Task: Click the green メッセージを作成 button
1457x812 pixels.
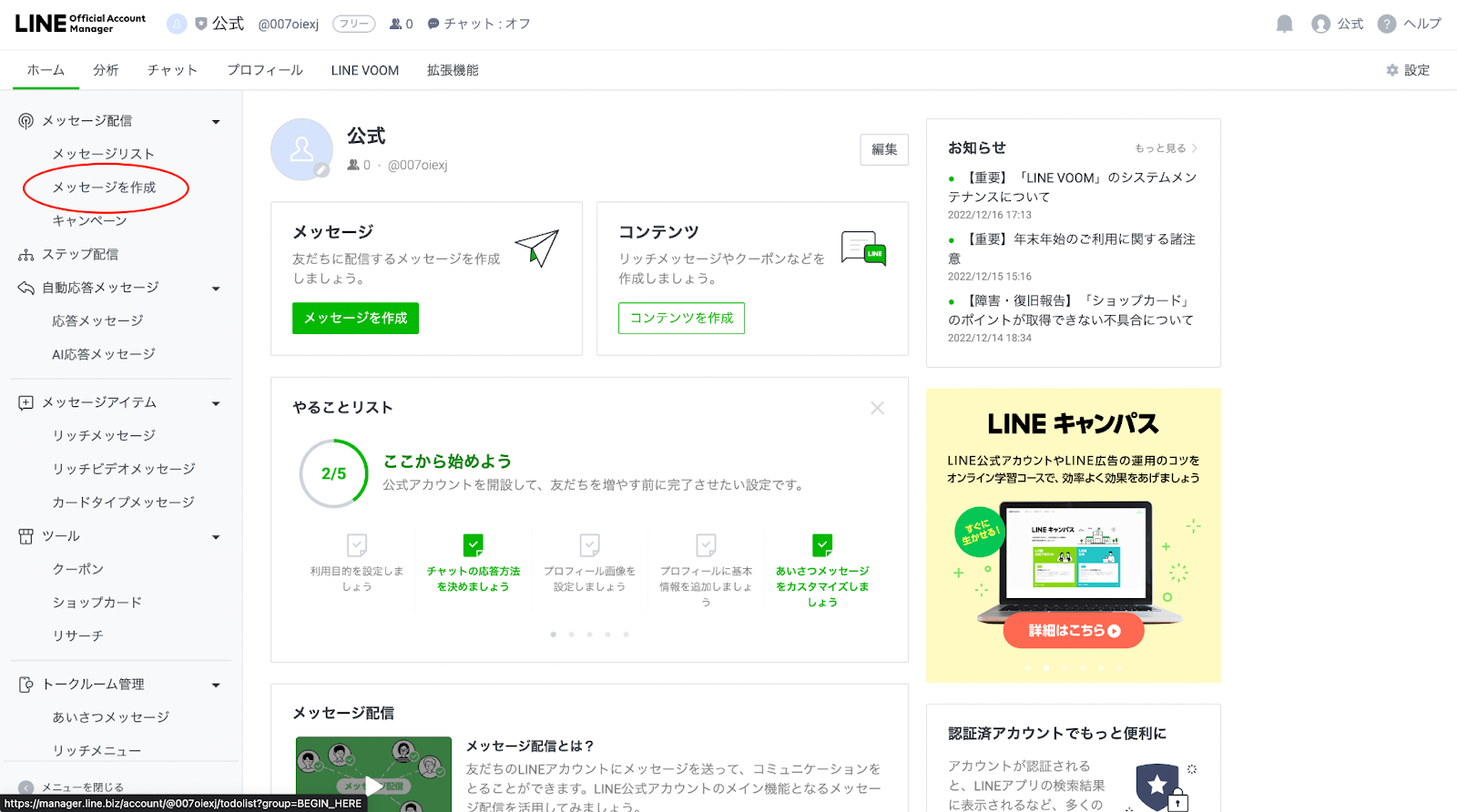Action: (x=355, y=319)
